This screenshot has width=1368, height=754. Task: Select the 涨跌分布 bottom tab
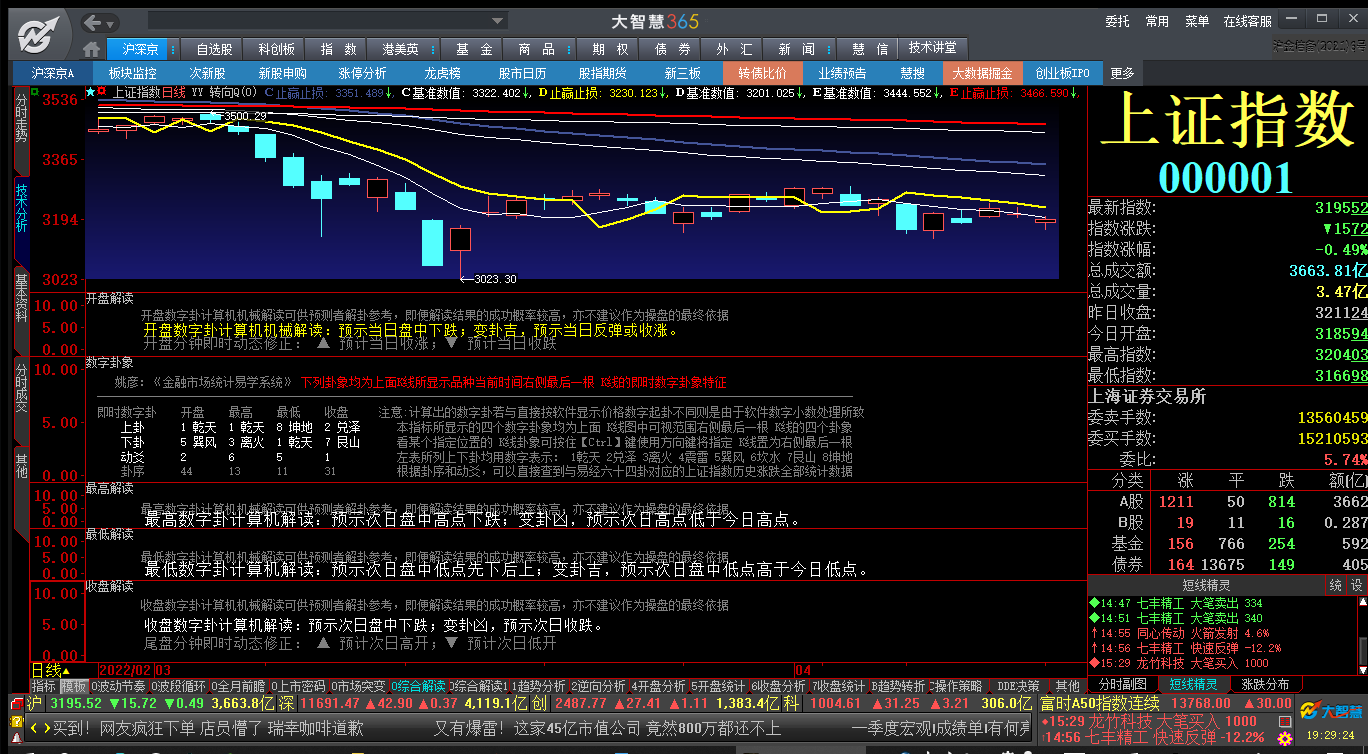click(1265, 684)
